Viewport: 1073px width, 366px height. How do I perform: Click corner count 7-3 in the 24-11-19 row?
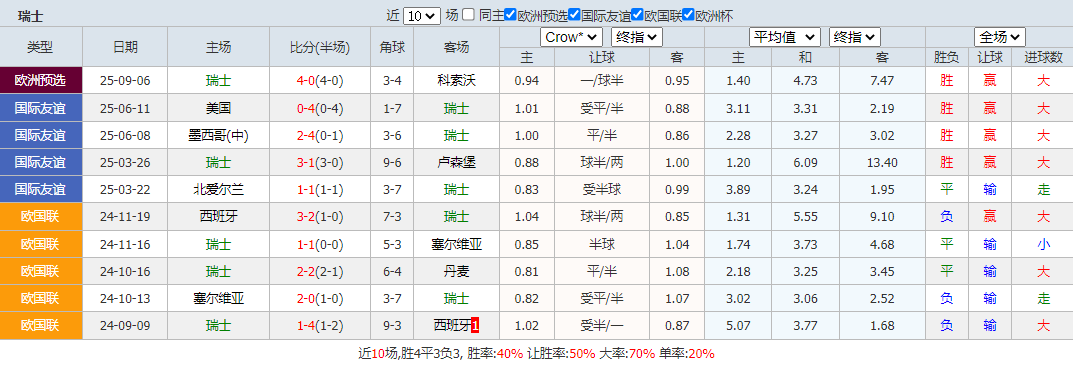pyautogui.click(x=392, y=217)
